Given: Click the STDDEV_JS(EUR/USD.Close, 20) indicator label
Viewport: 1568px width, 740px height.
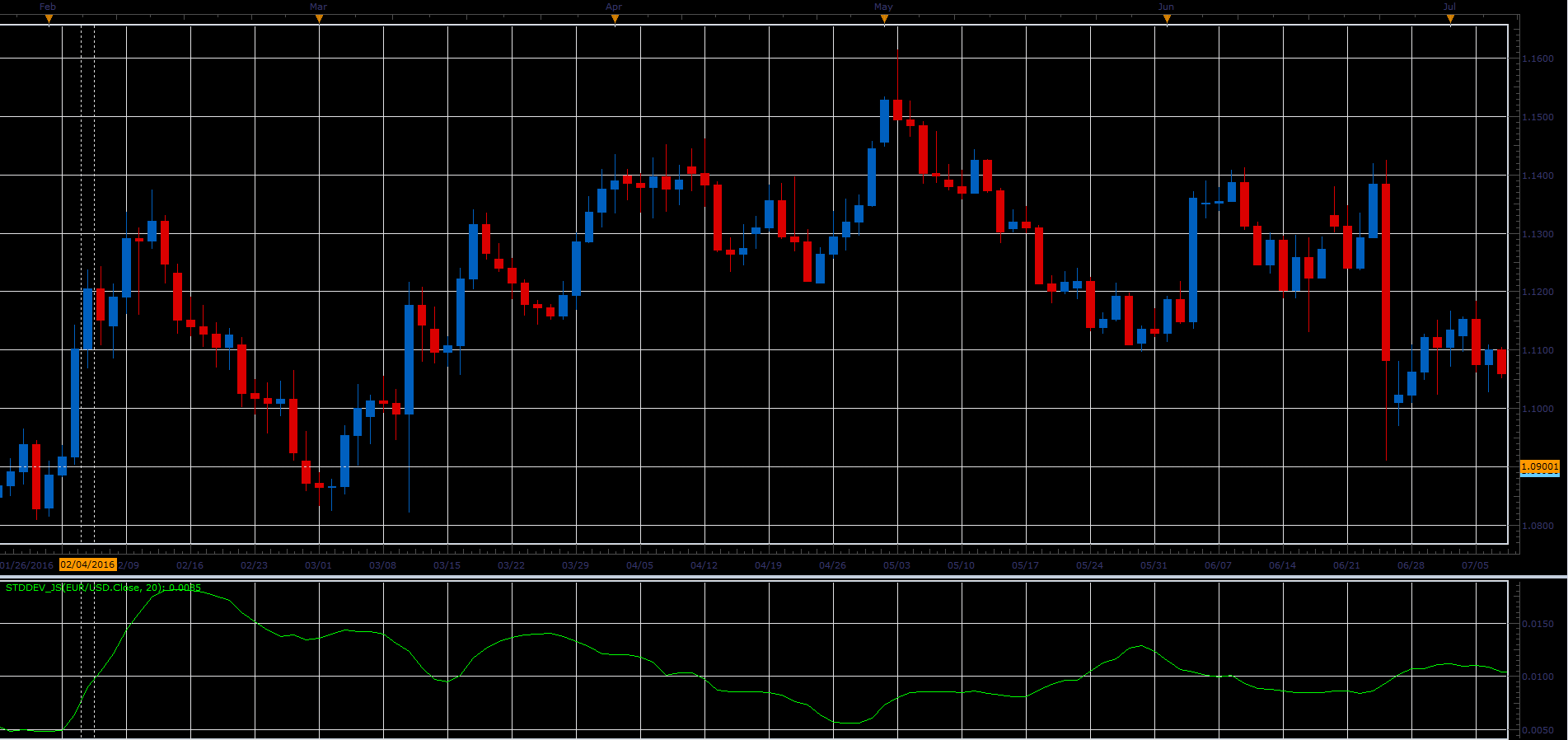Looking at the screenshot, I should point(103,588).
